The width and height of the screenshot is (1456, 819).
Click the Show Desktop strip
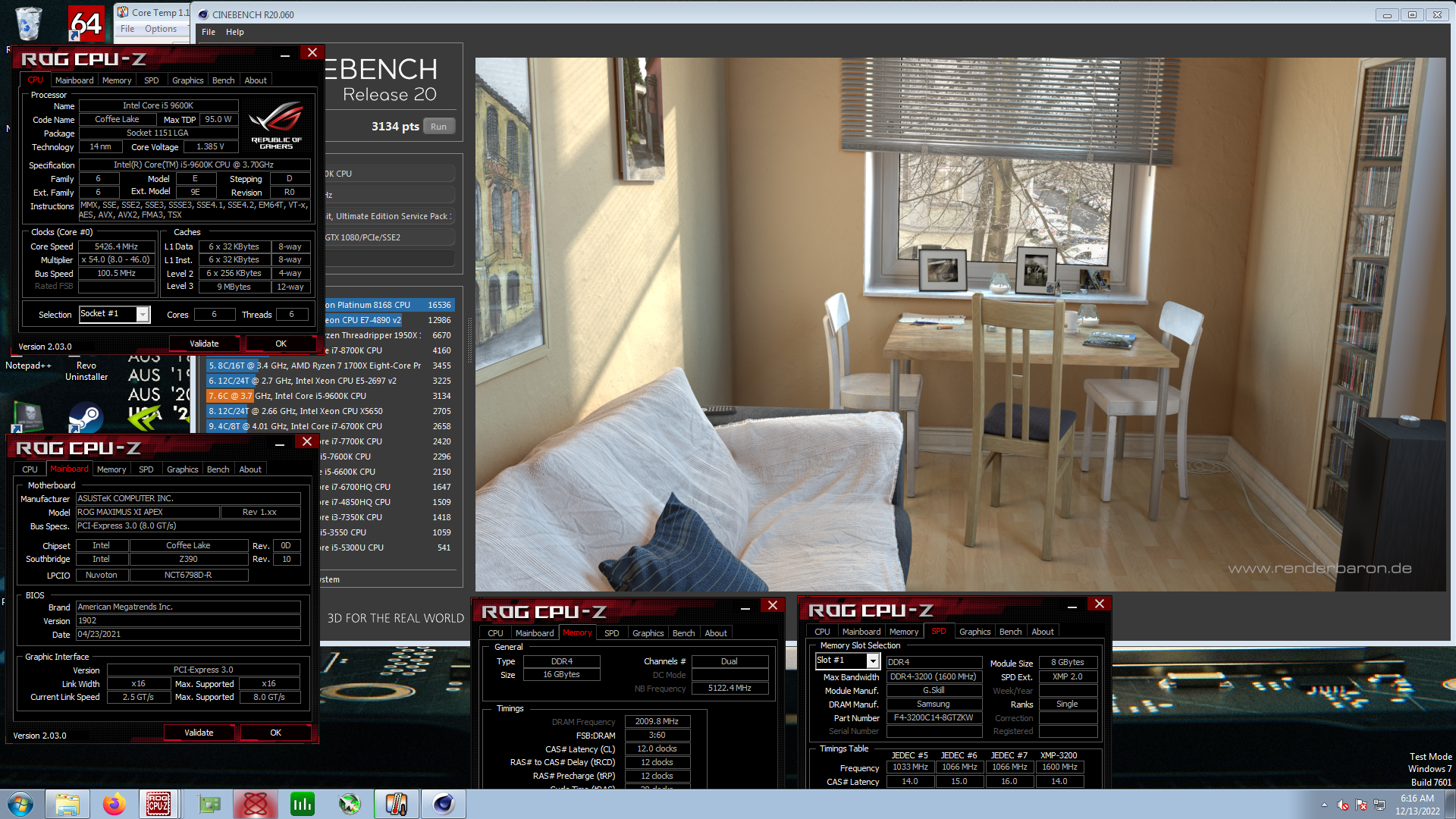[x=1450, y=804]
